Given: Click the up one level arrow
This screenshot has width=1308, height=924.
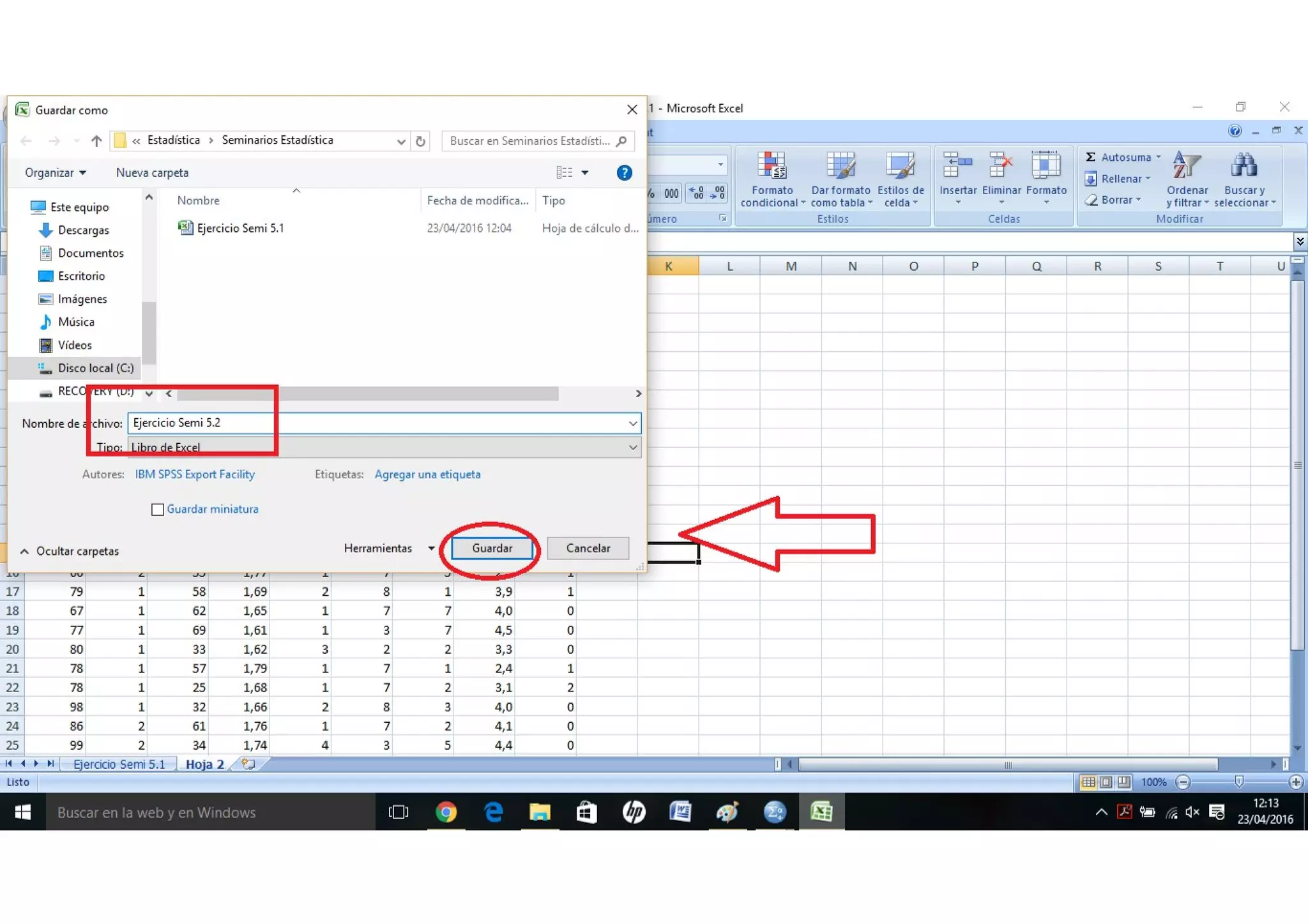Looking at the screenshot, I should (x=96, y=140).
